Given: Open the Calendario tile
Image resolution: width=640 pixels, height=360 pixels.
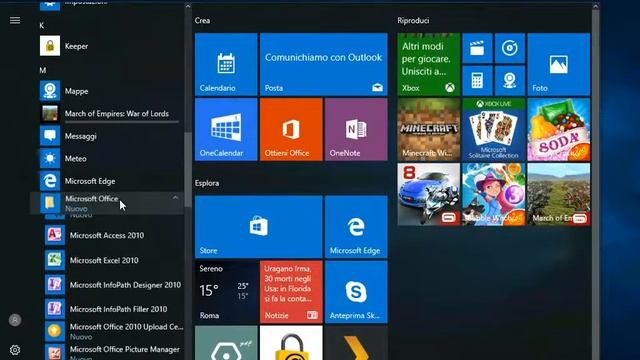Looking at the screenshot, I should (x=226, y=64).
